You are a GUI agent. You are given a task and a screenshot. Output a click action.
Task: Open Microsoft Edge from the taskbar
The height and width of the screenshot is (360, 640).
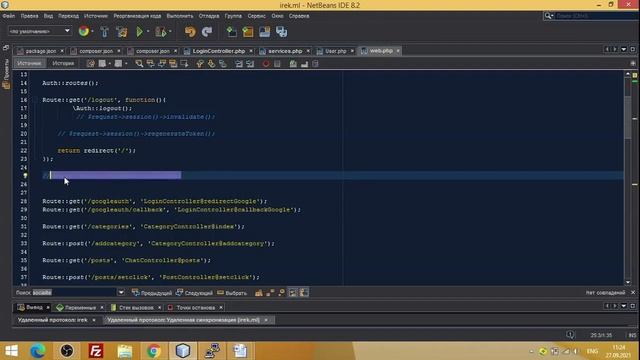(x=38, y=351)
